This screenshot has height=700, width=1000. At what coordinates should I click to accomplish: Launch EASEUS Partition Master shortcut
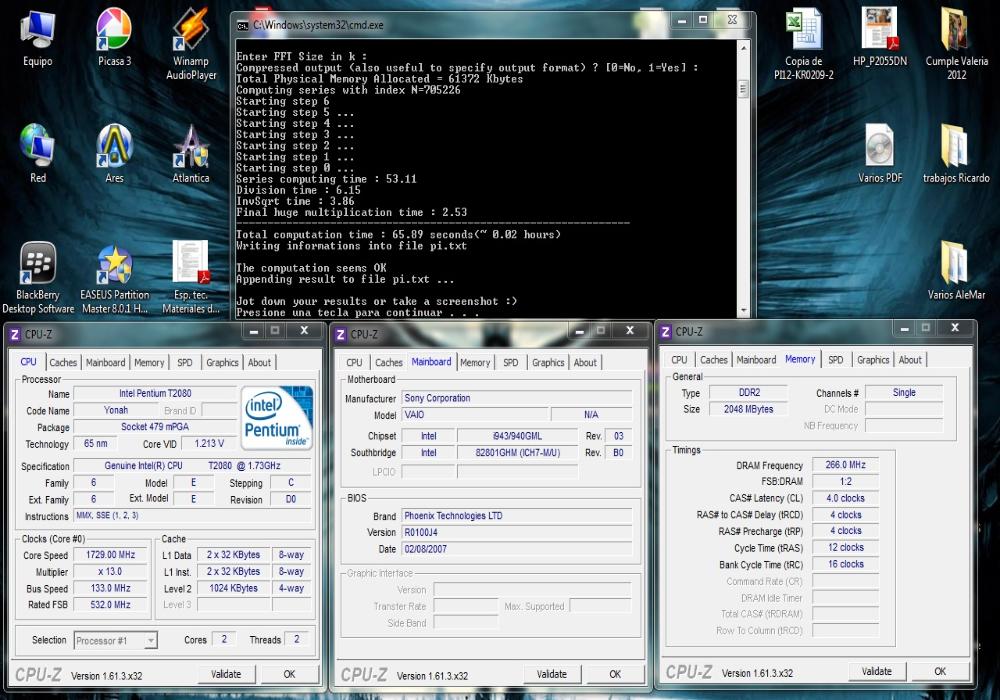click(114, 277)
